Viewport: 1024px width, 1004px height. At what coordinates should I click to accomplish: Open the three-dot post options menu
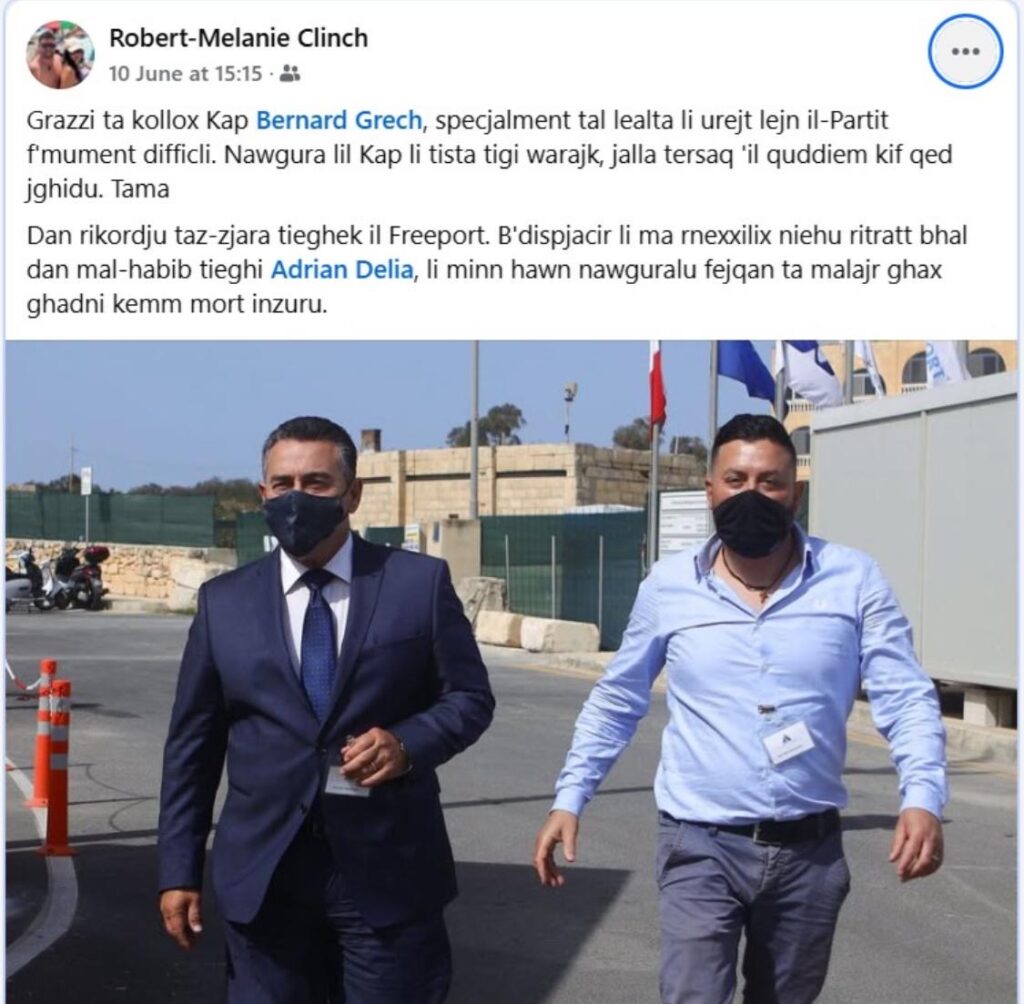[965, 52]
